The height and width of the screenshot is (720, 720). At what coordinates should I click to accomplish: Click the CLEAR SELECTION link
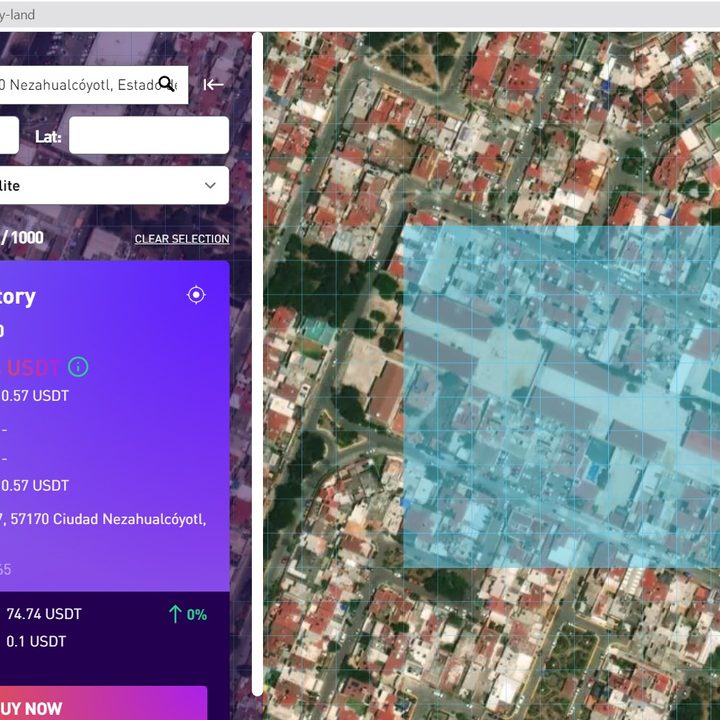coord(182,239)
